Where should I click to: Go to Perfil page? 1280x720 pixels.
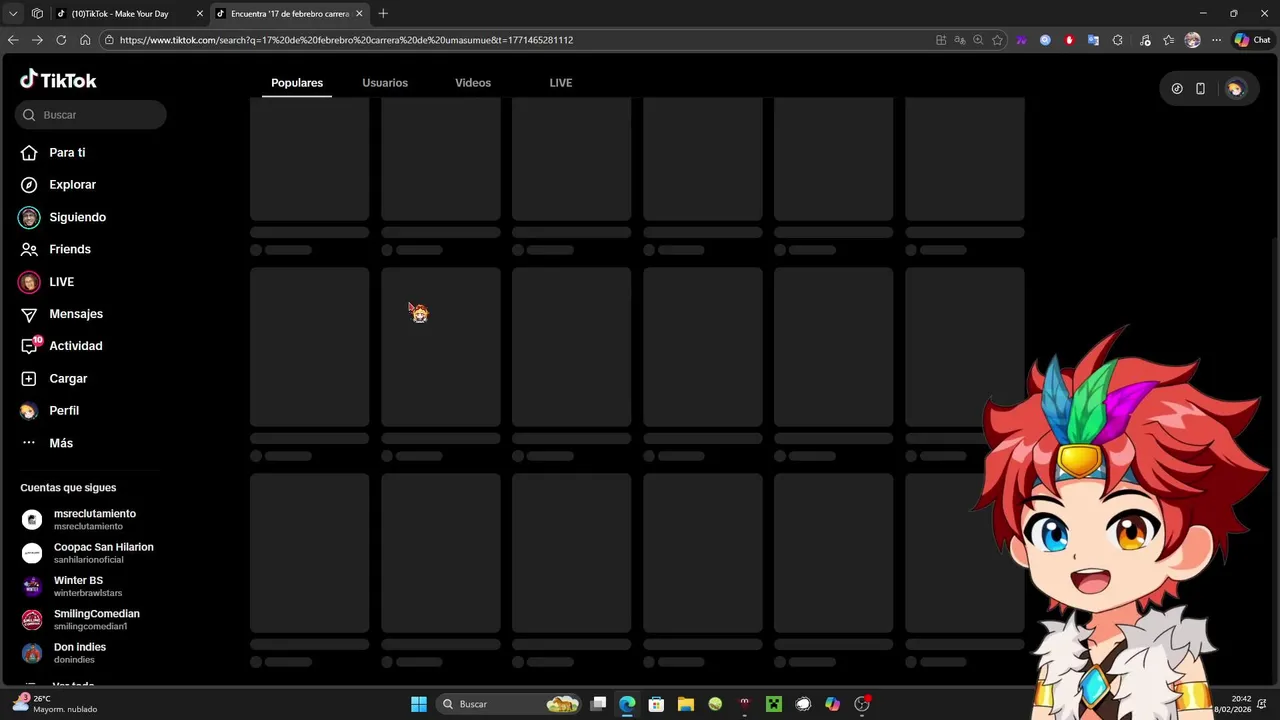pos(49,410)
